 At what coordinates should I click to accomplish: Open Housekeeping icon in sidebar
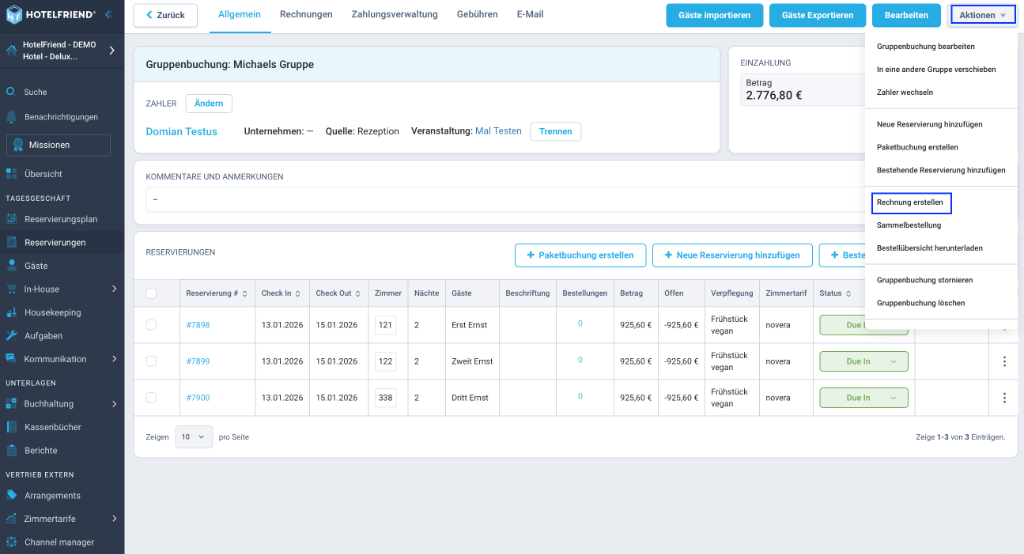click(x=11, y=312)
